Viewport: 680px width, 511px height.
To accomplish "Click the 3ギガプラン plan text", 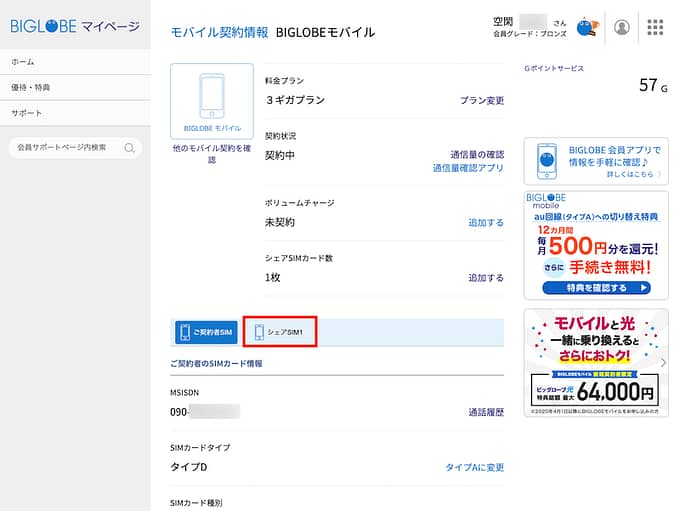I will click(295, 100).
